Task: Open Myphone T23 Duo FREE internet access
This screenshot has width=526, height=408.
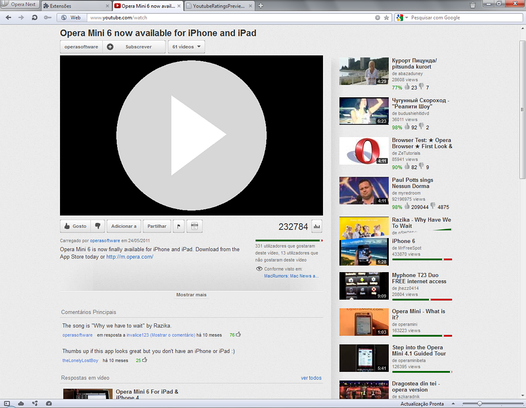Action: (419, 278)
